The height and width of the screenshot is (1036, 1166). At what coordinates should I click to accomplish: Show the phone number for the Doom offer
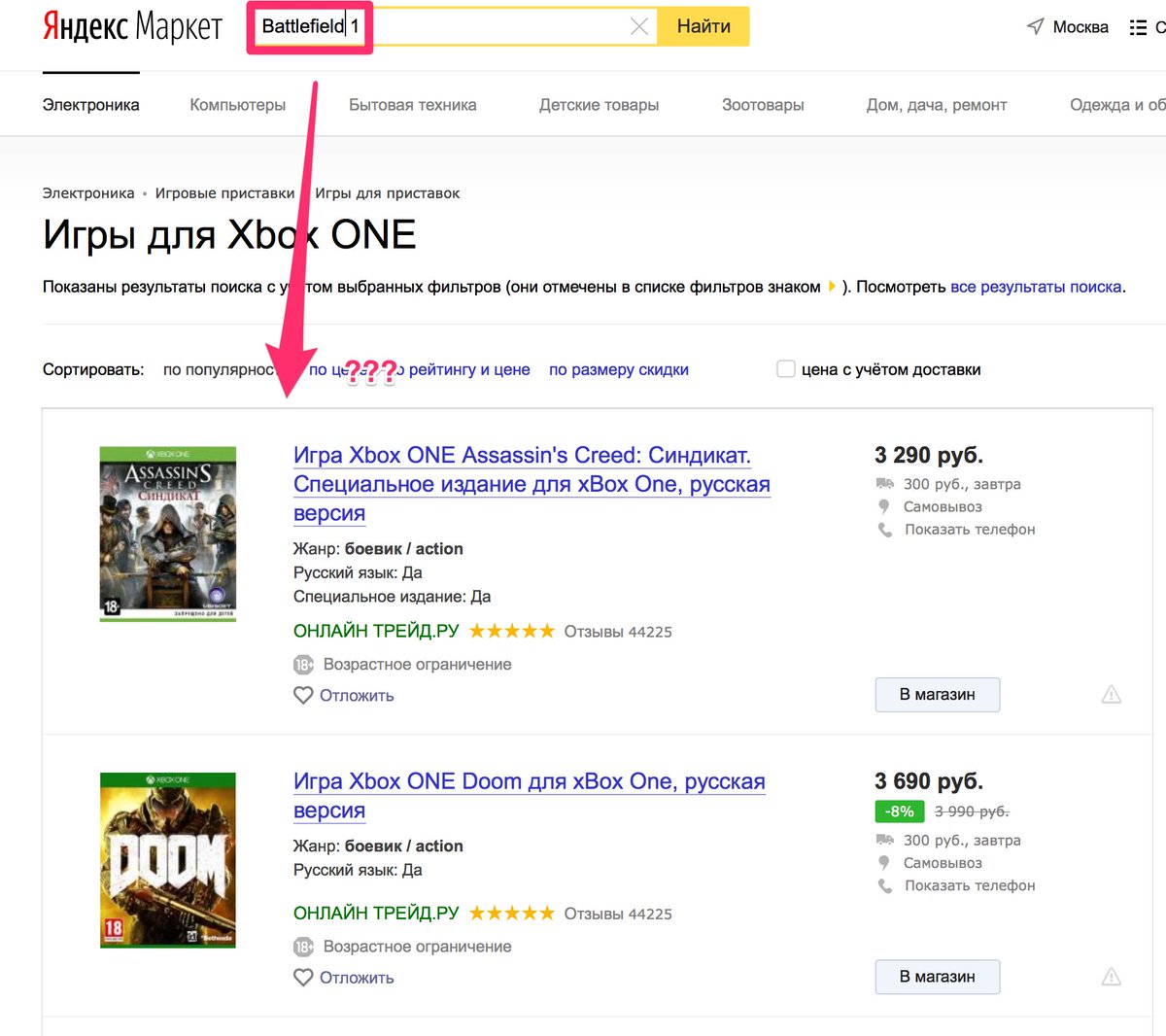pos(970,885)
